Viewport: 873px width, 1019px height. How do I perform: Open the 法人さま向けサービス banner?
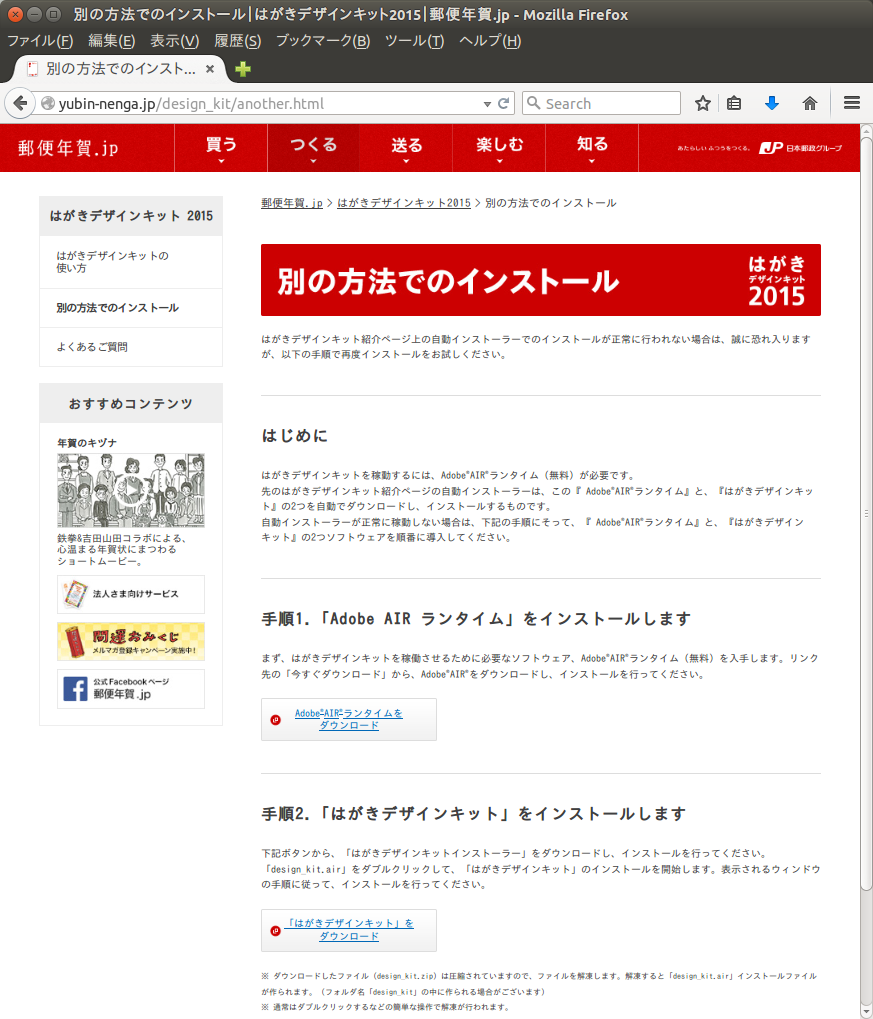tap(131, 594)
